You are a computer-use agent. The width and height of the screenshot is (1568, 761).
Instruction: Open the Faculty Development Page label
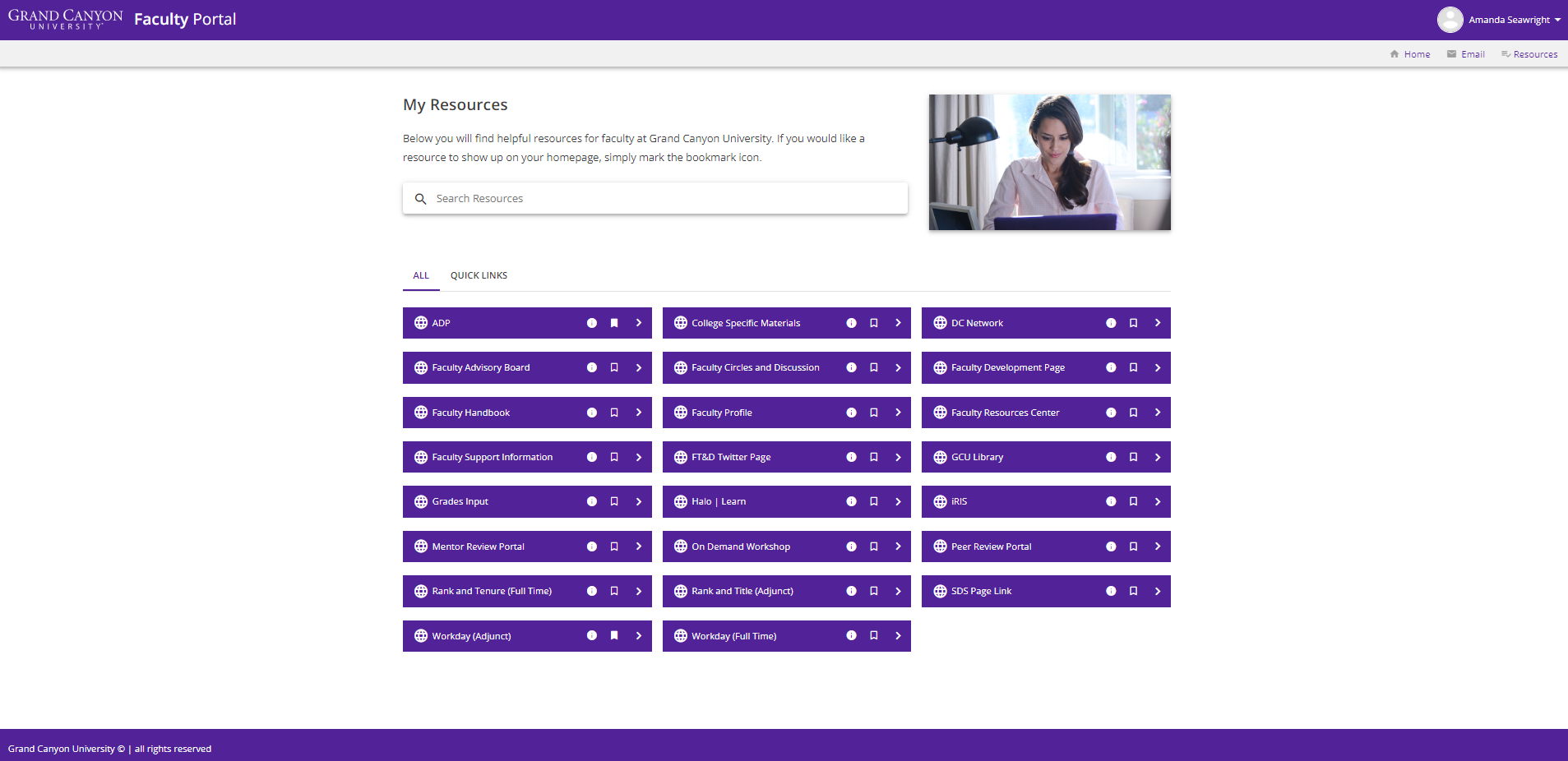(x=1008, y=367)
